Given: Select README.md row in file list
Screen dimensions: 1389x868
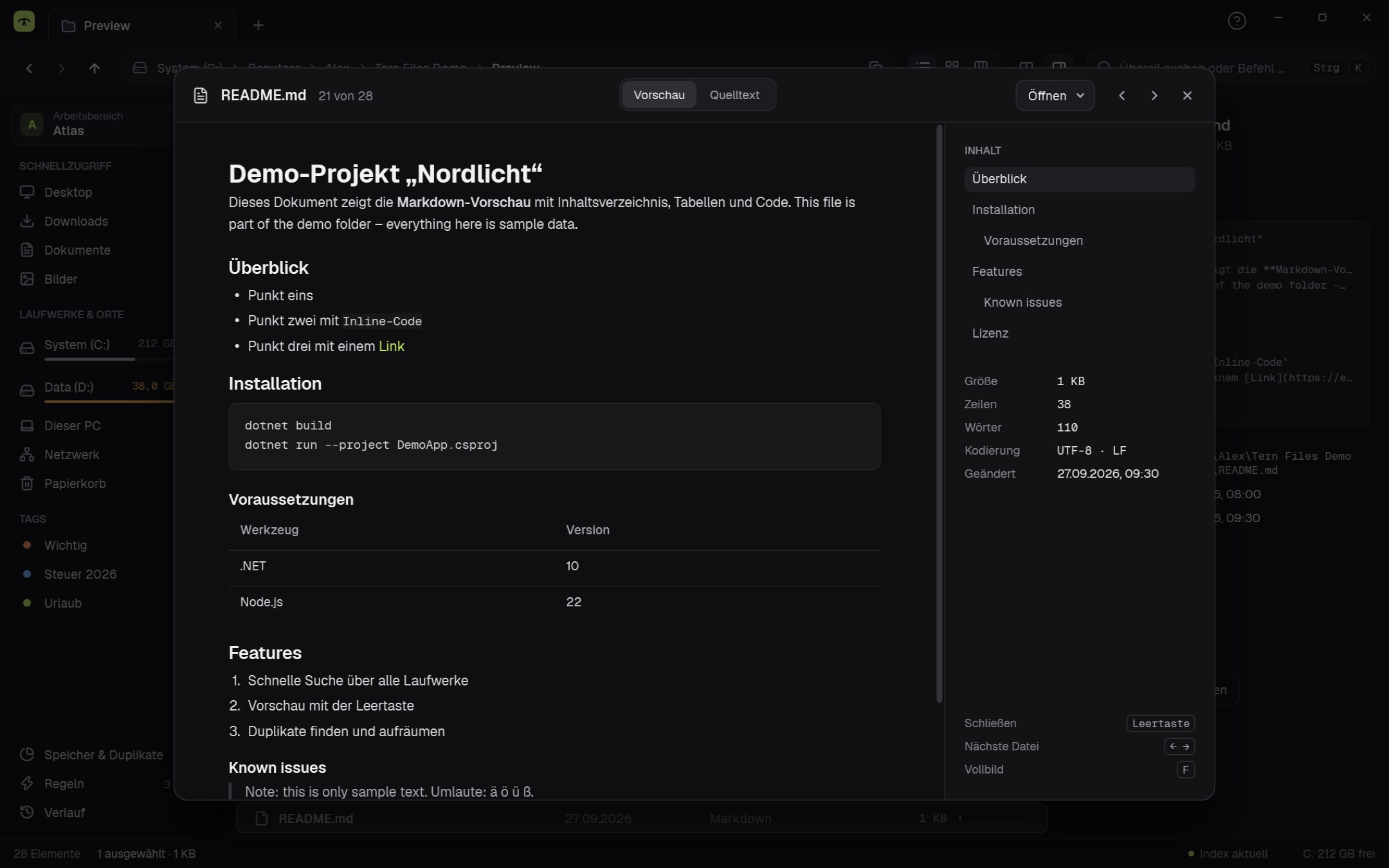Looking at the screenshot, I should [x=642, y=818].
